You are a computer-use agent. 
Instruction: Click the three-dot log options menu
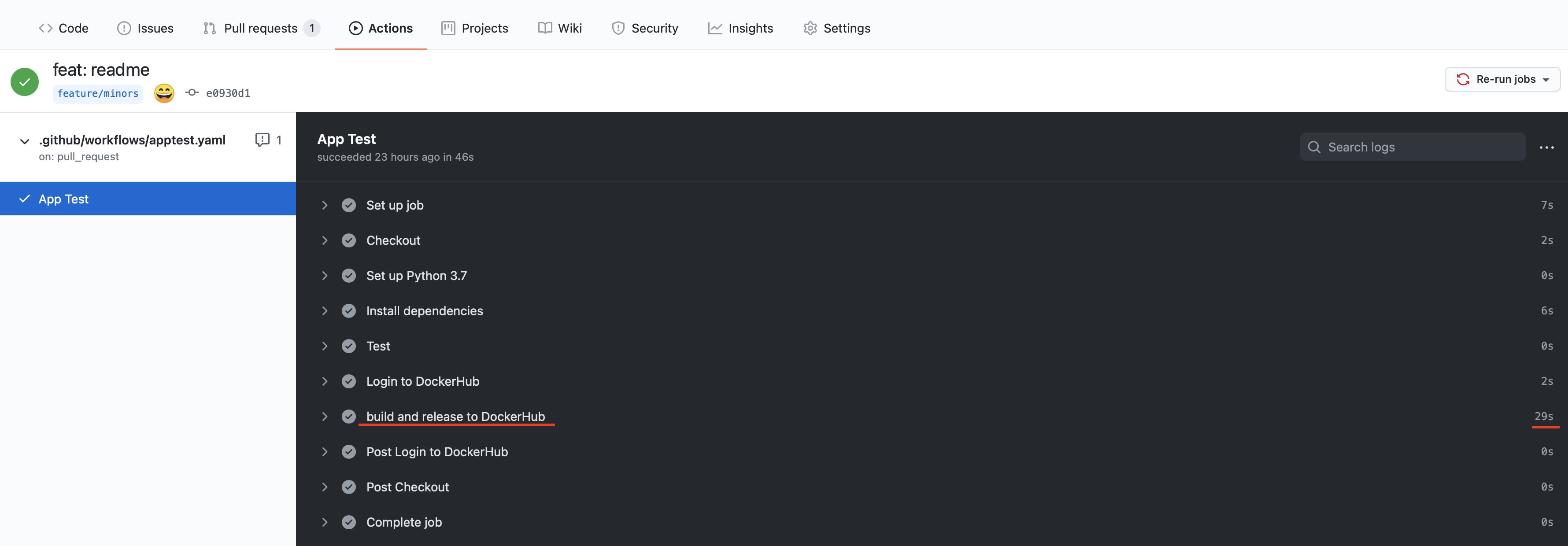(1546, 148)
